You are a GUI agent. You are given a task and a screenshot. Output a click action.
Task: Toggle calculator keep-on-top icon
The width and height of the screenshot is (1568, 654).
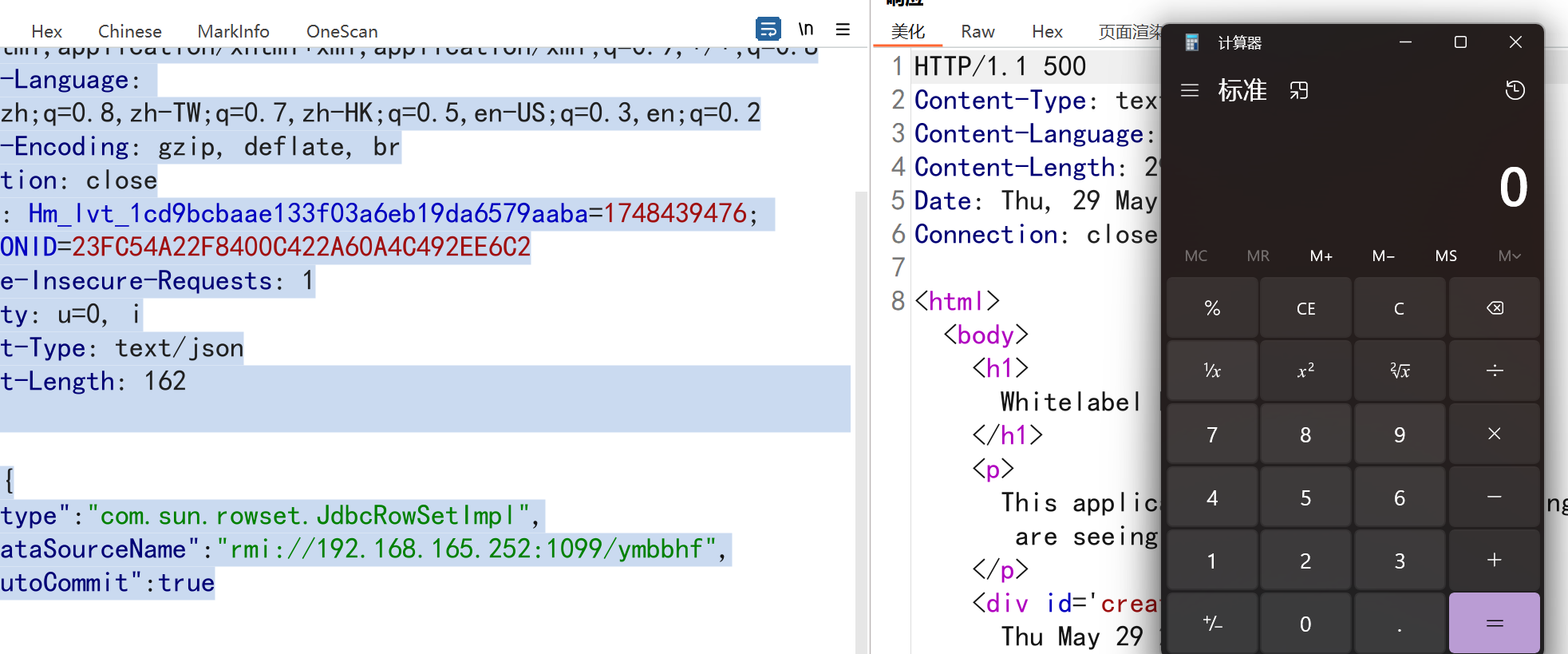[1299, 90]
